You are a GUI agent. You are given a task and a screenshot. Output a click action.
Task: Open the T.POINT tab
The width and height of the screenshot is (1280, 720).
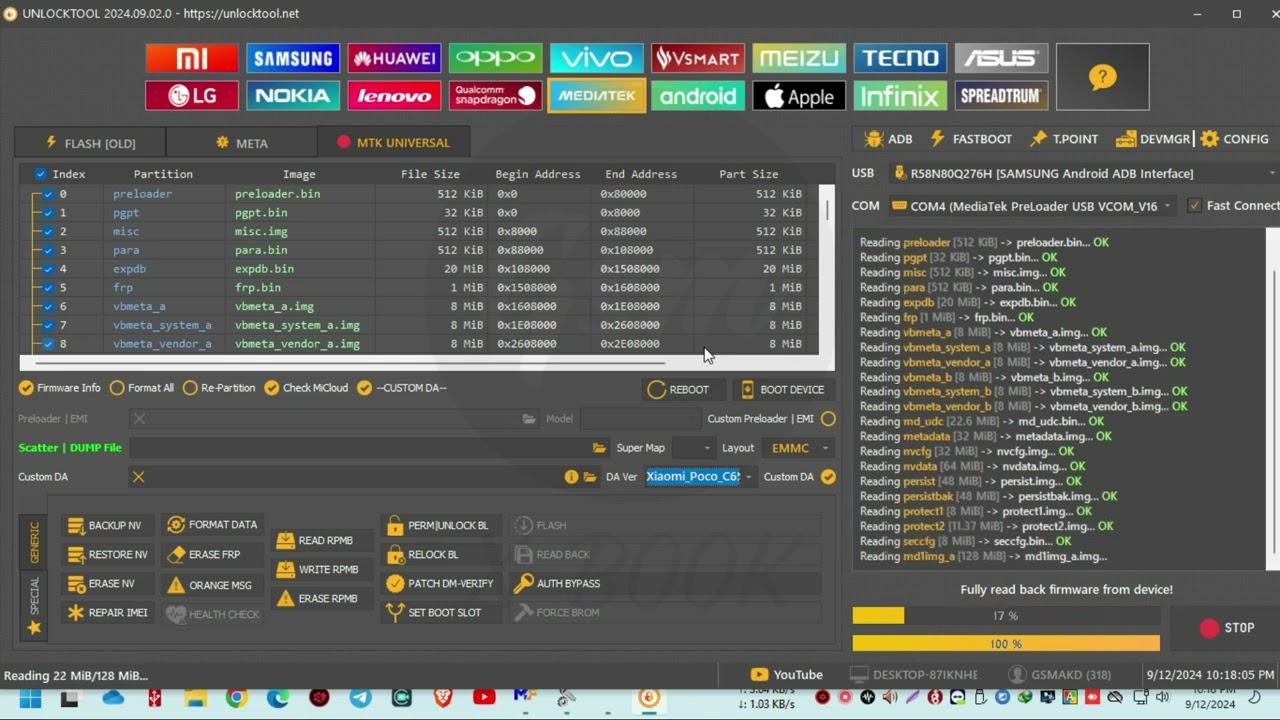(1064, 139)
